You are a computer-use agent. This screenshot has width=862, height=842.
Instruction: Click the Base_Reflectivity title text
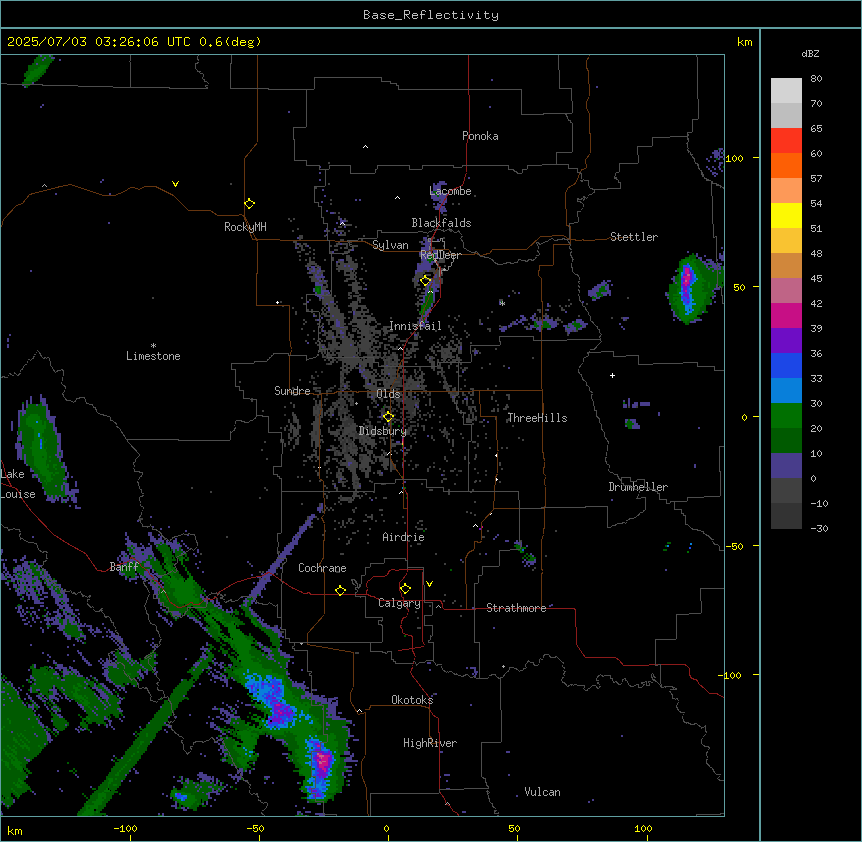[431, 15]
